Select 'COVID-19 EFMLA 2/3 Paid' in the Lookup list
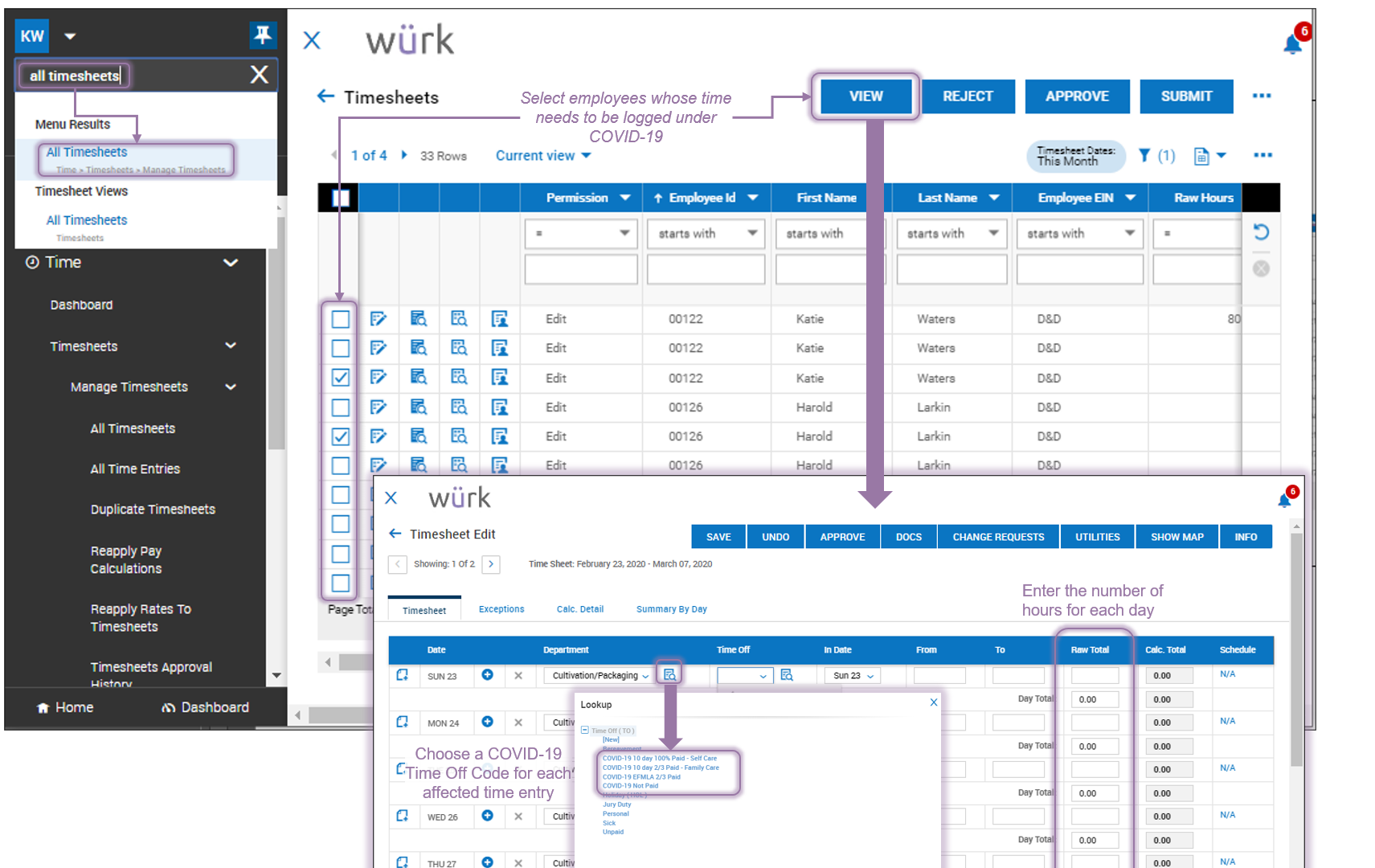1375x868 pixels. (x=641, y=777)
